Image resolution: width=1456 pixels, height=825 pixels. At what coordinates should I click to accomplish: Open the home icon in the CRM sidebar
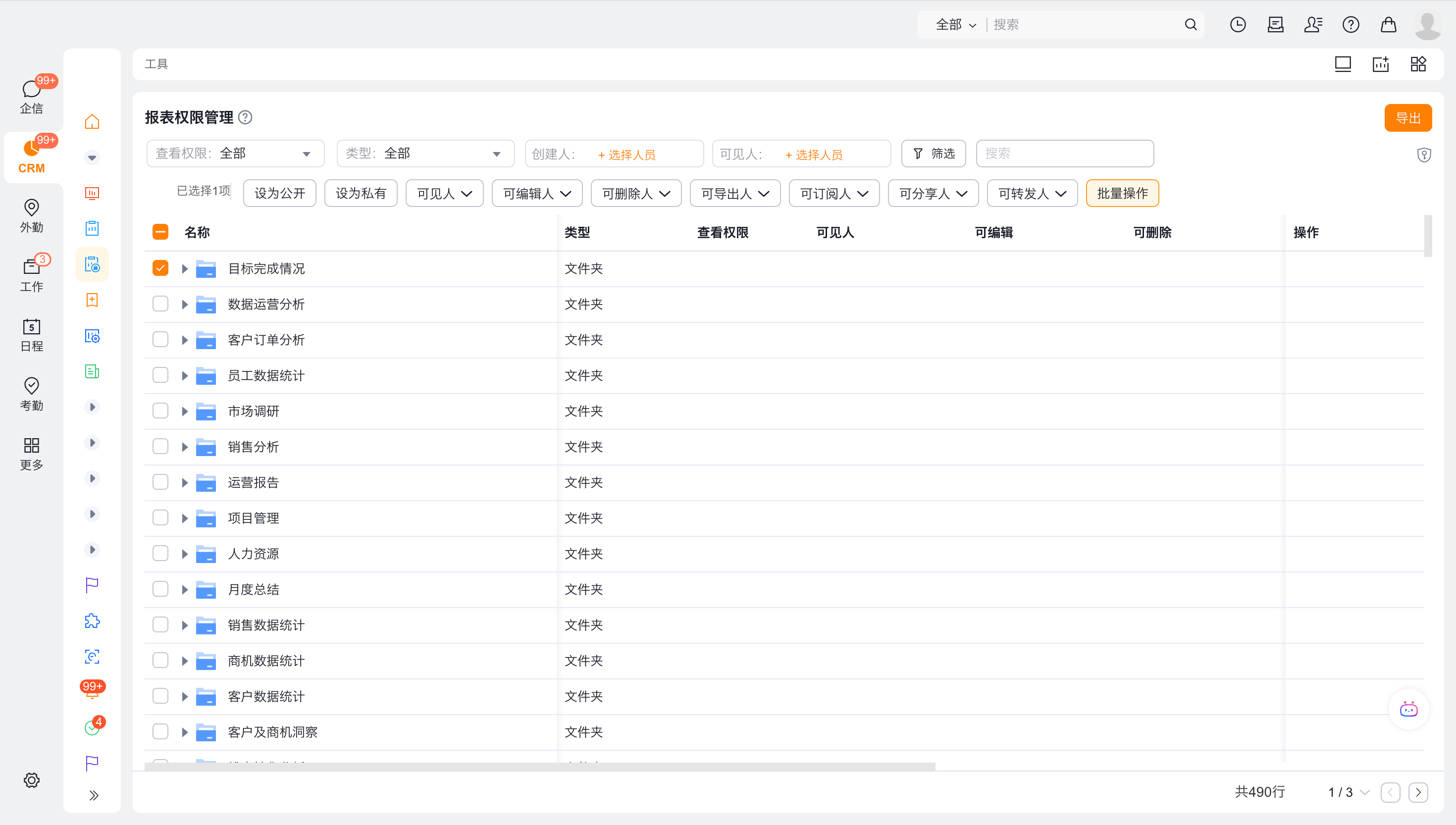(92, 122)
